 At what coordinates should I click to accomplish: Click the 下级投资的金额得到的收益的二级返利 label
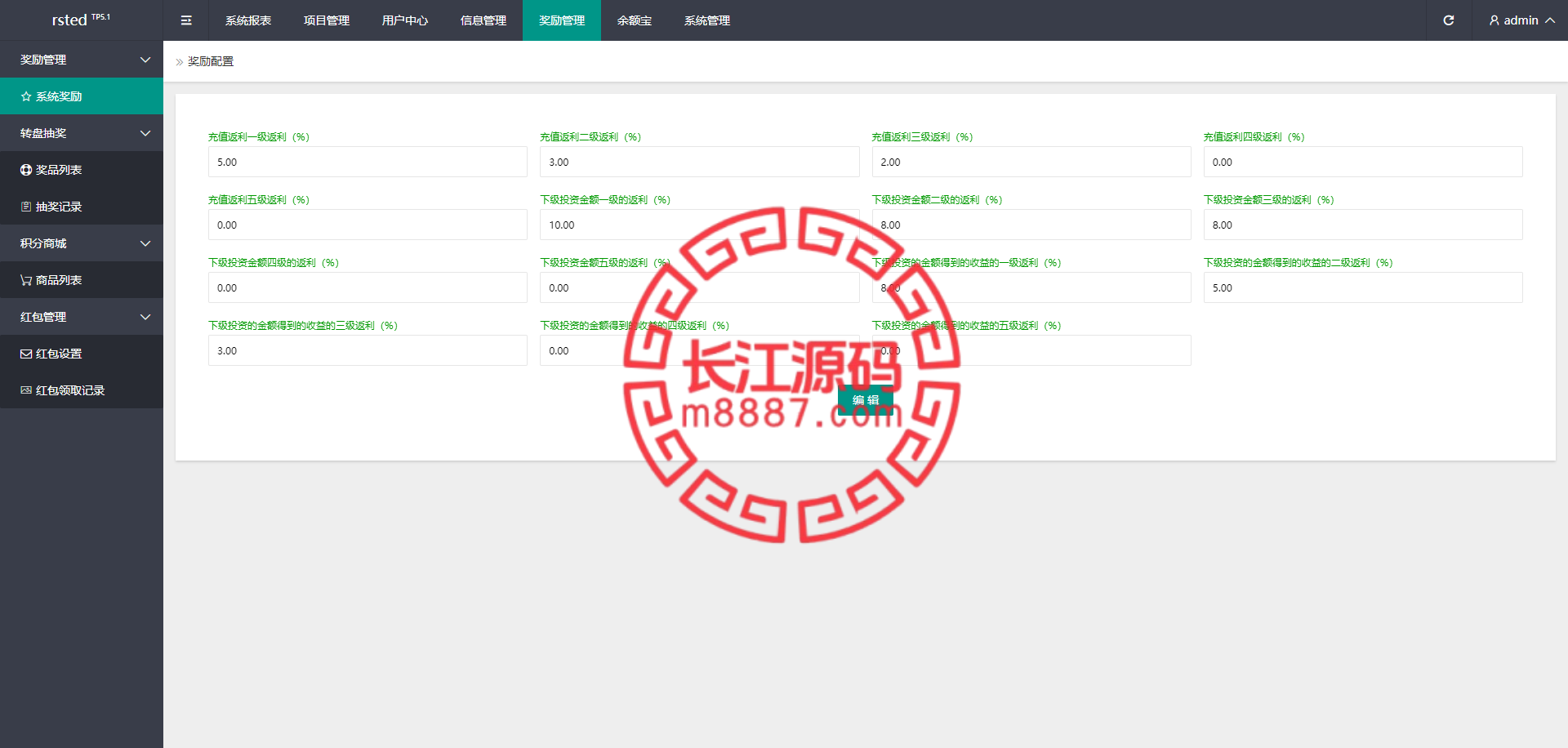pos(1298,263)
